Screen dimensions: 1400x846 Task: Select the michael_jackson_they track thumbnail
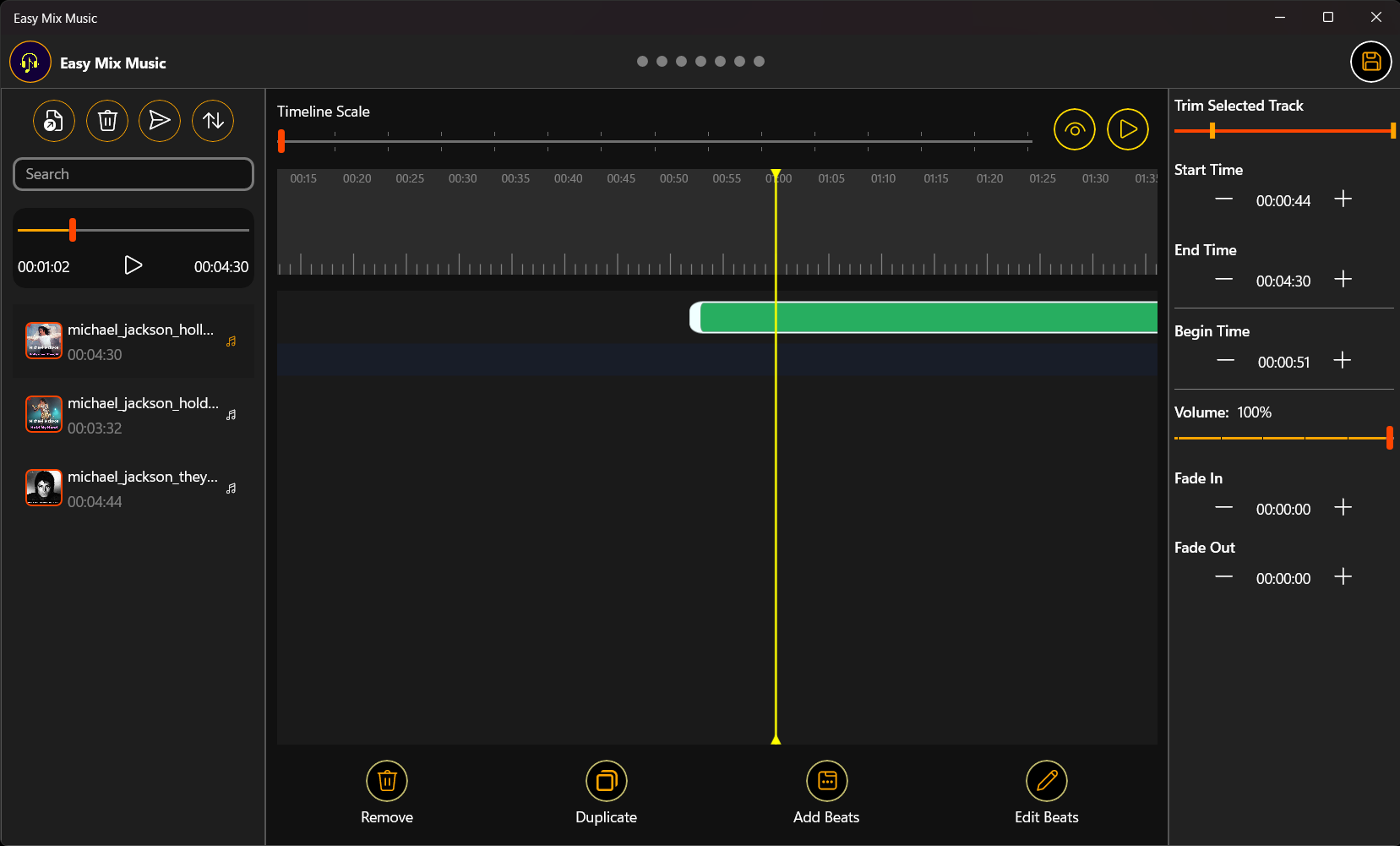coord(43,487)
